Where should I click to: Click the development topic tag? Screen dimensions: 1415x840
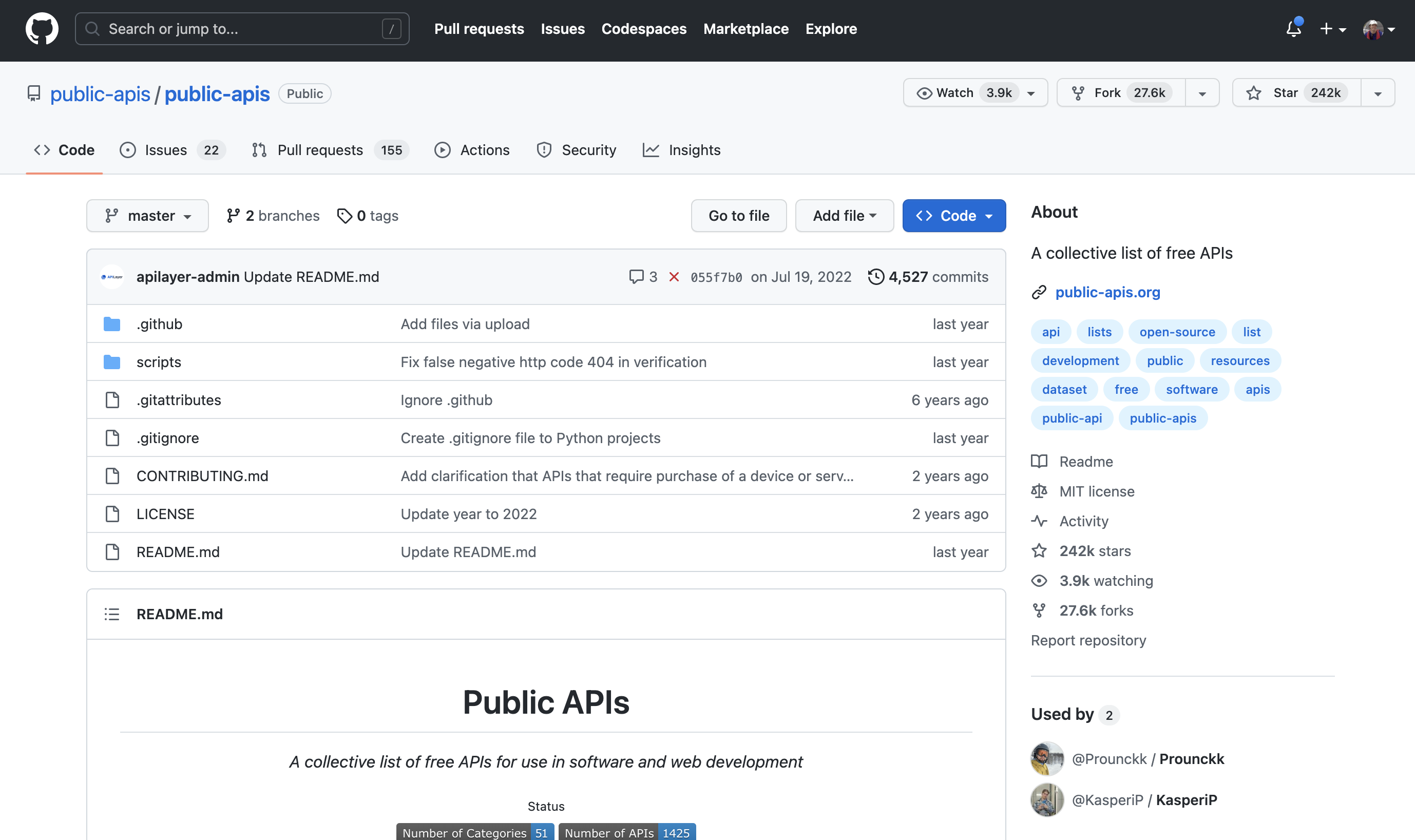click(x=1080, y=360)
